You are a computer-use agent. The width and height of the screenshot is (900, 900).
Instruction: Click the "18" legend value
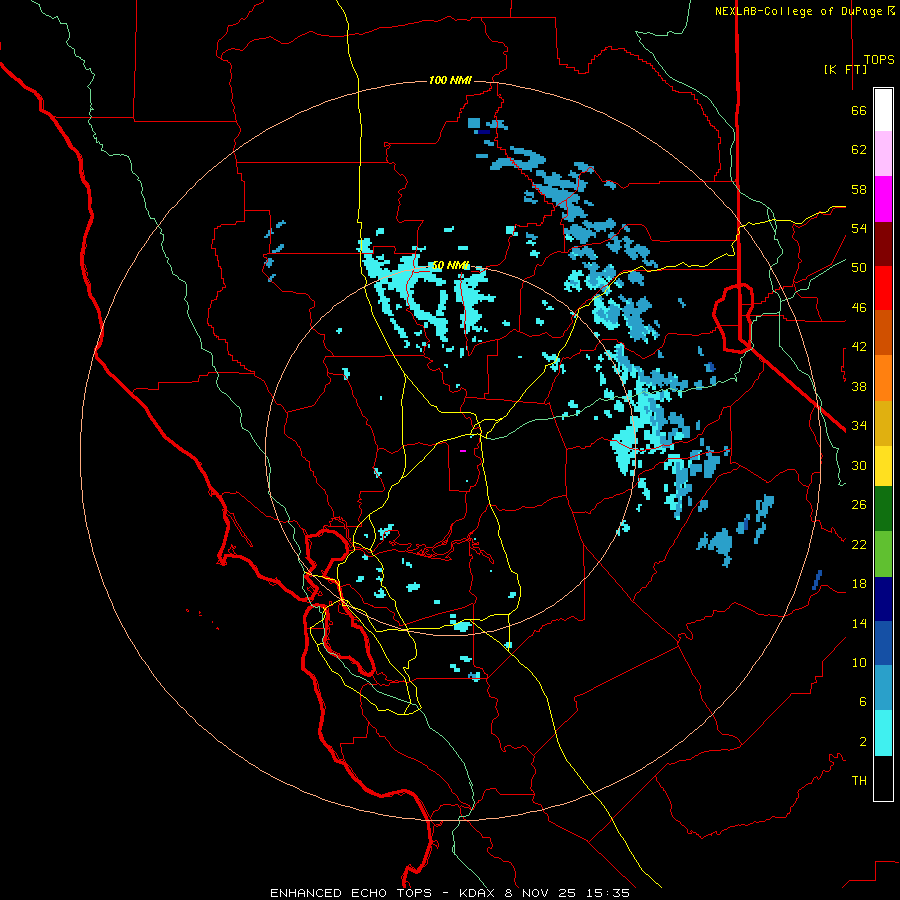click(859, 584)
